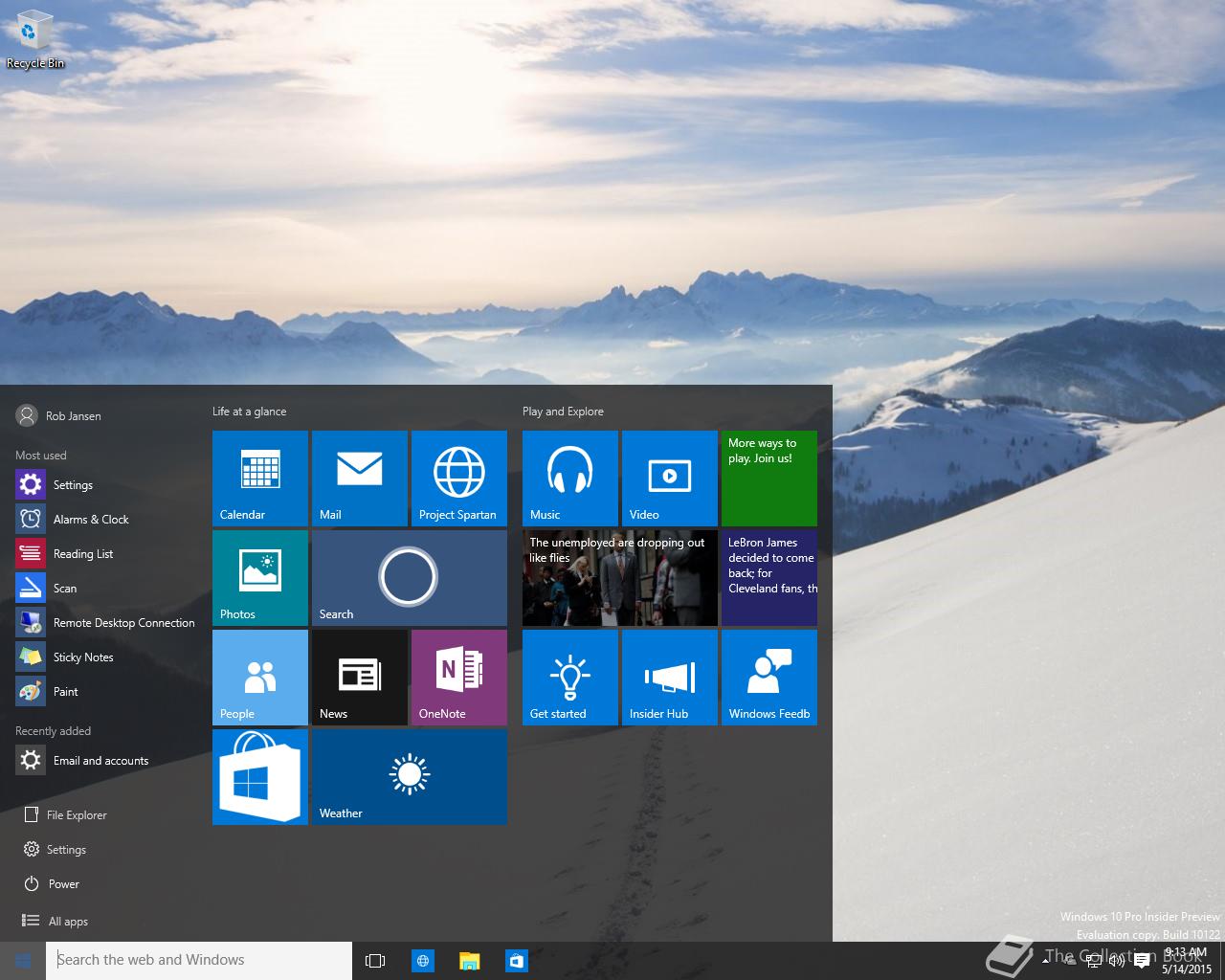Open the News tile

(x=360, y=678)
